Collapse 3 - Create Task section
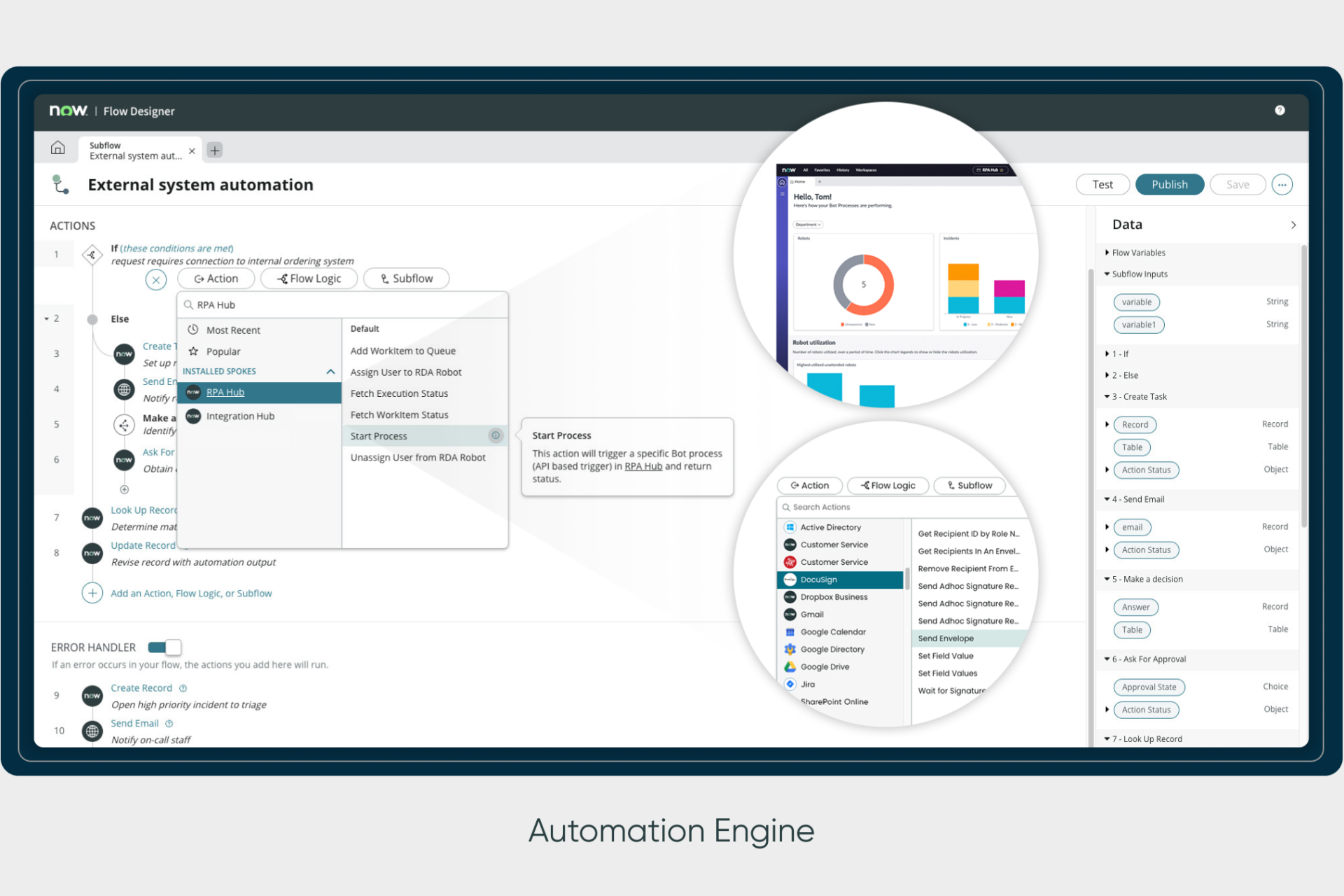 tap(1107, 396)
